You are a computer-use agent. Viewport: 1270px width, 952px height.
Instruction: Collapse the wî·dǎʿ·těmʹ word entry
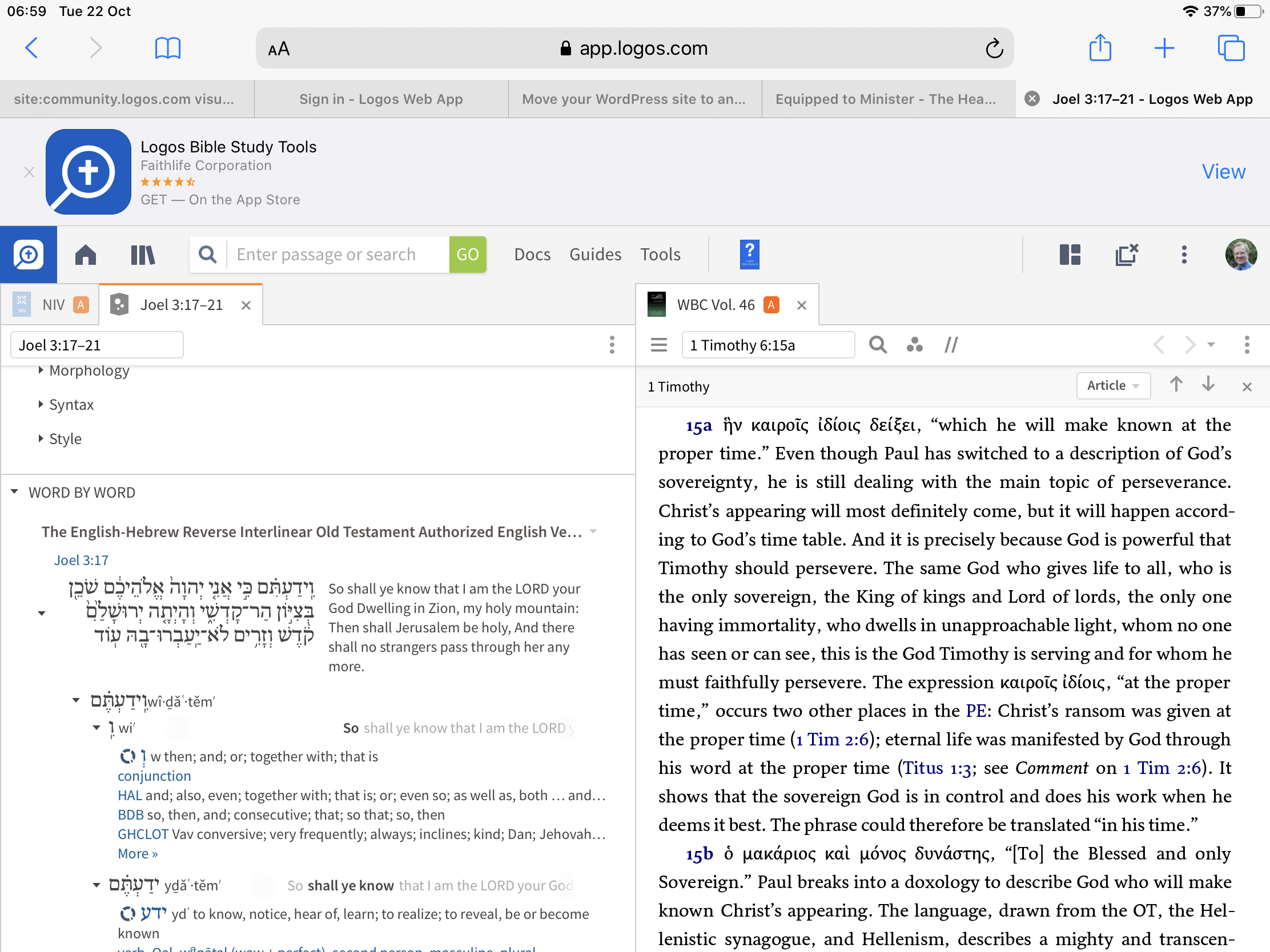tap(75, 700)
